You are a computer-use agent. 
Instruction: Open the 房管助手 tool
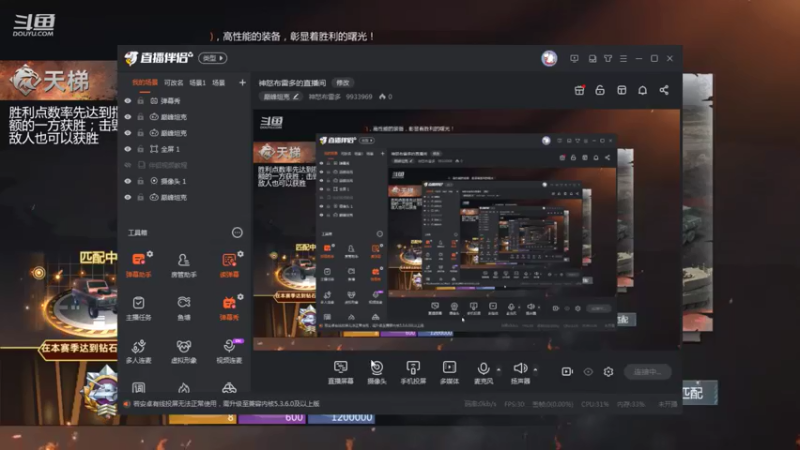(184, 265)
